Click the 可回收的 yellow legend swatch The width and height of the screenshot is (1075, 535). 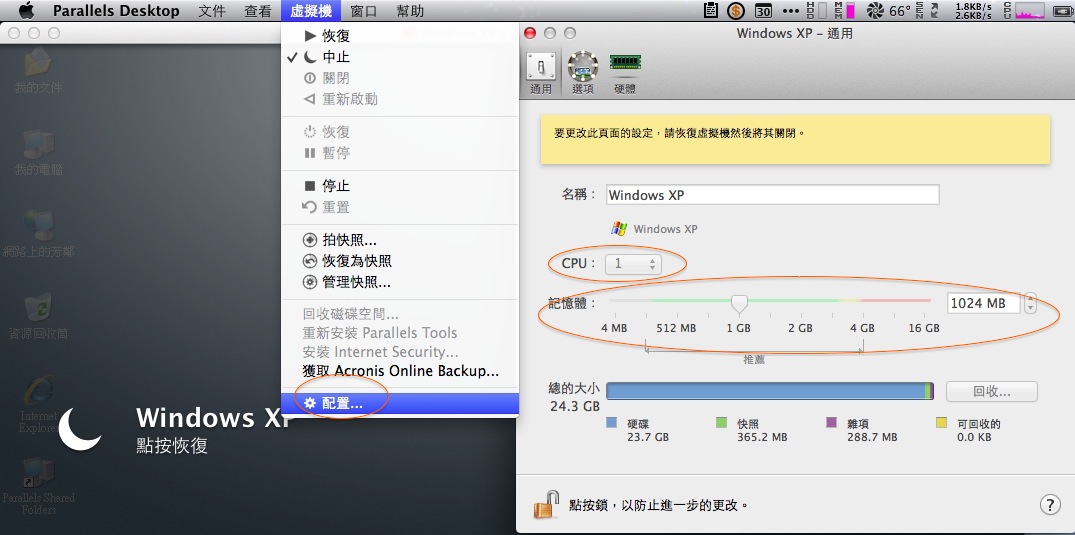pyautogui.click(x=941, y=423)
